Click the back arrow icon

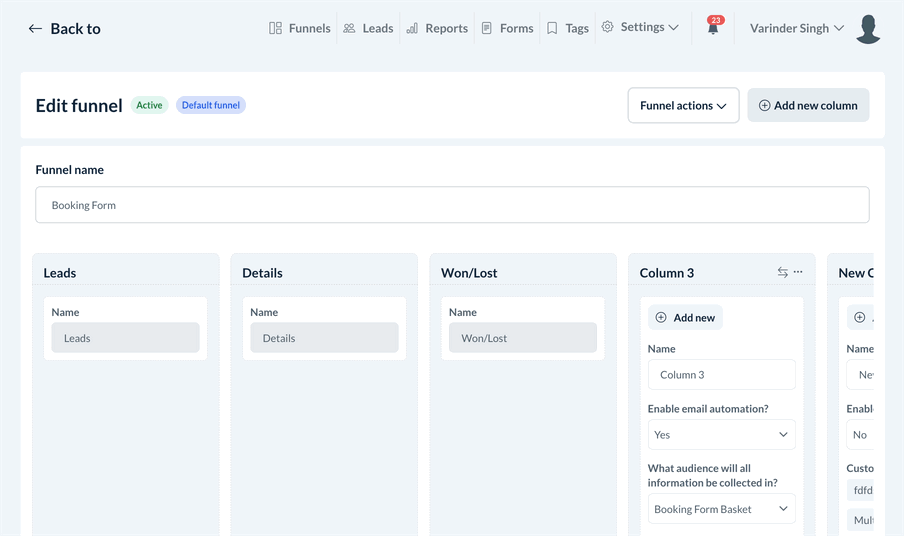(35, 29)
